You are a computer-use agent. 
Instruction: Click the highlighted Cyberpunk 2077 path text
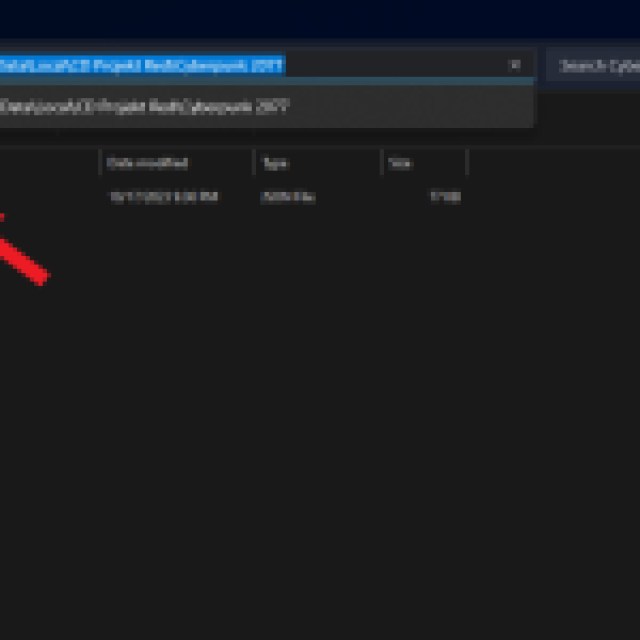coord(142,65)
